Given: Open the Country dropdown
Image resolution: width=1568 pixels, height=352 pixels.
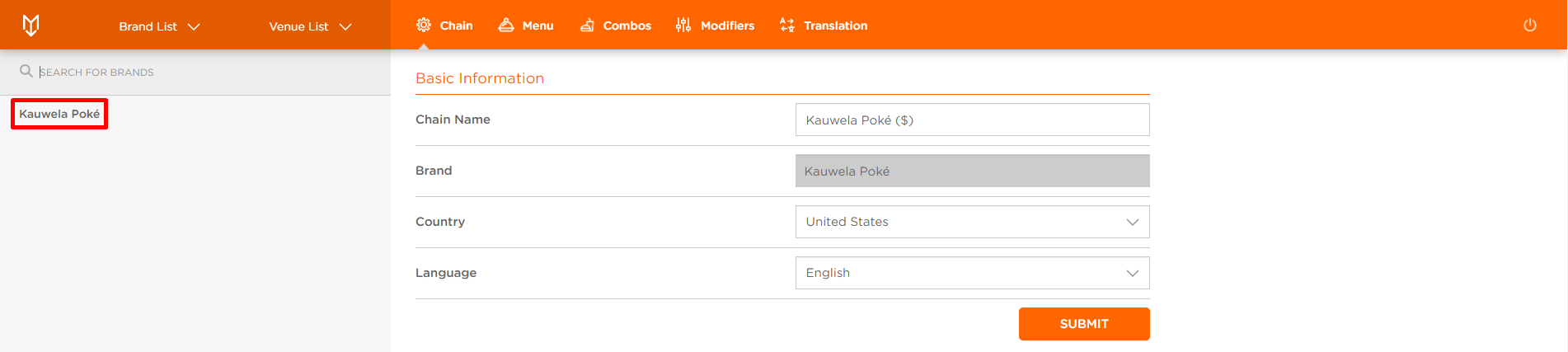Looking at the screenshot, I should (972, 222).
